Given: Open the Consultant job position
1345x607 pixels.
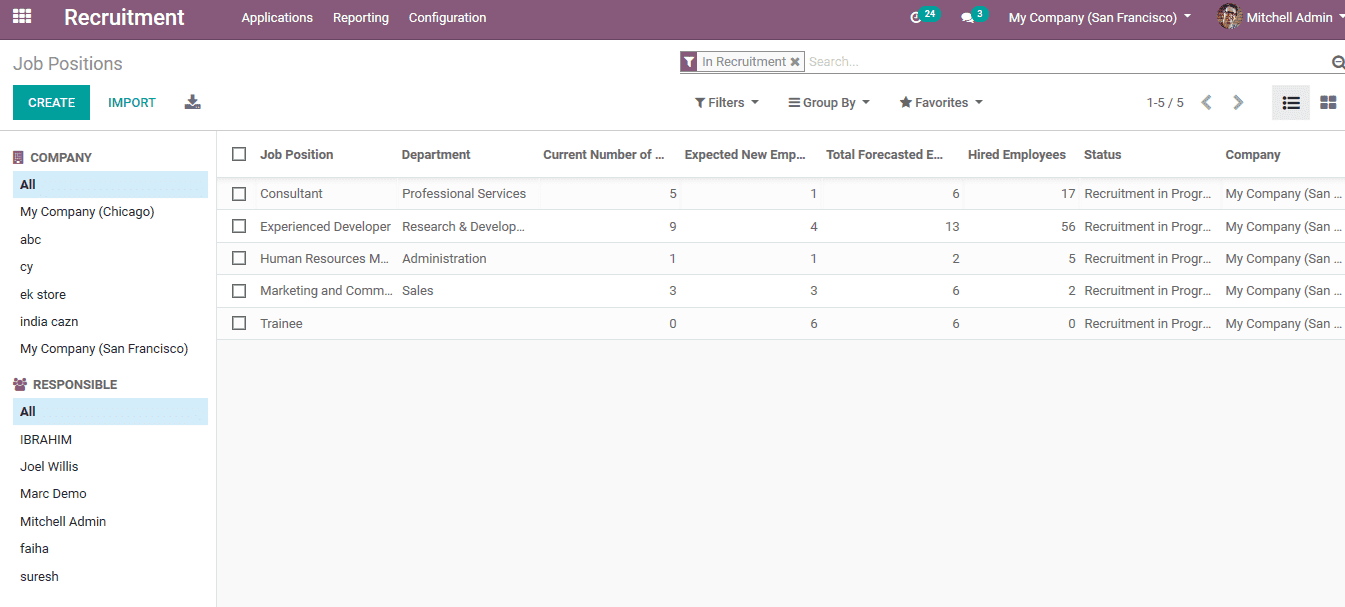Looking at the screenshot, I should (x=291, y=194).
